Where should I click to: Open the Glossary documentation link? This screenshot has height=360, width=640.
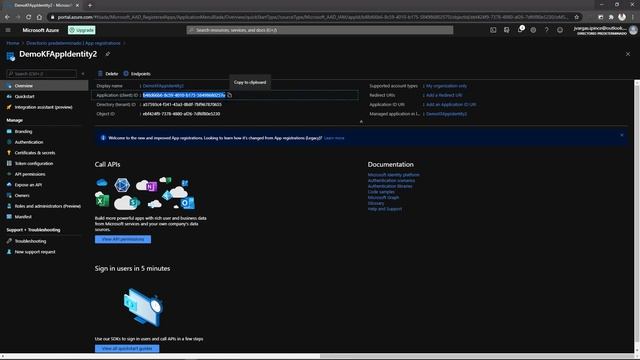376,203
